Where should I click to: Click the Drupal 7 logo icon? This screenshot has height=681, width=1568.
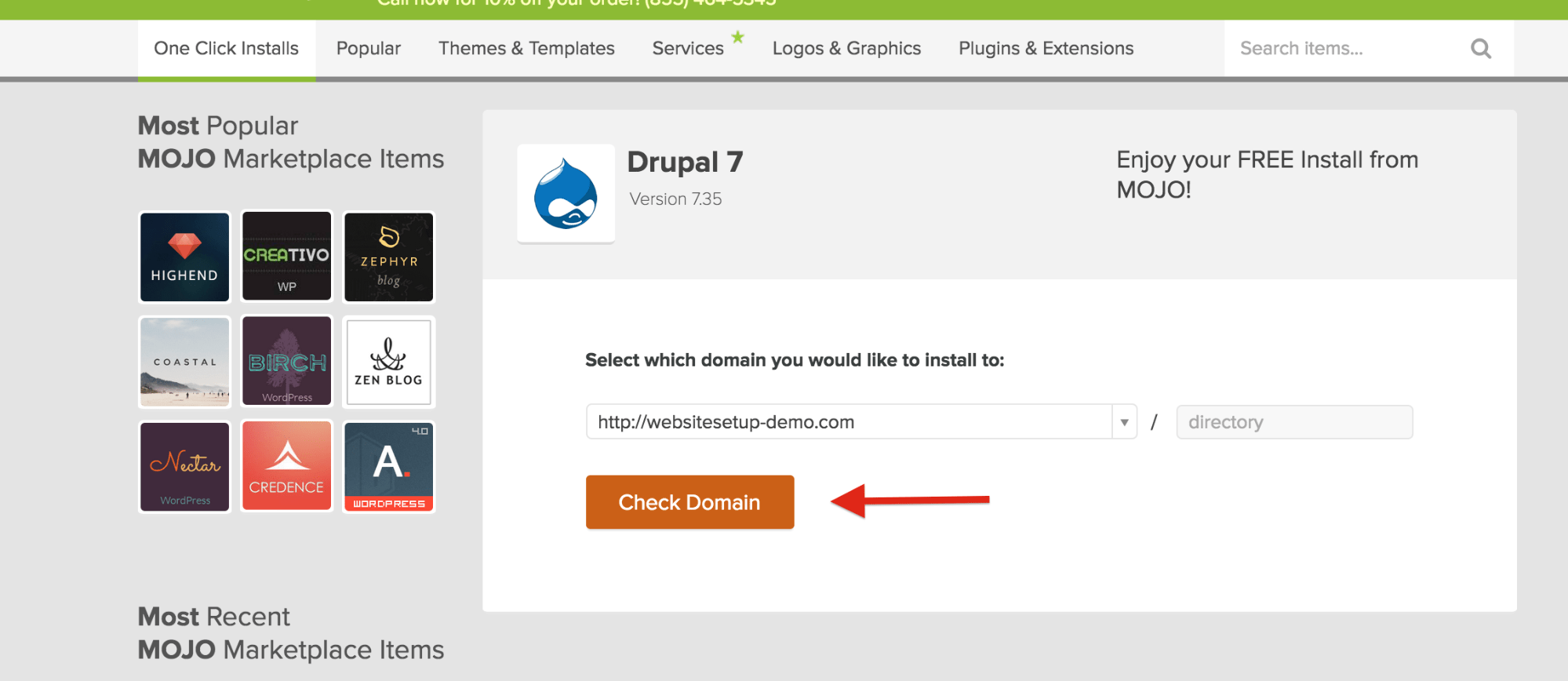(x=566, y=193)
